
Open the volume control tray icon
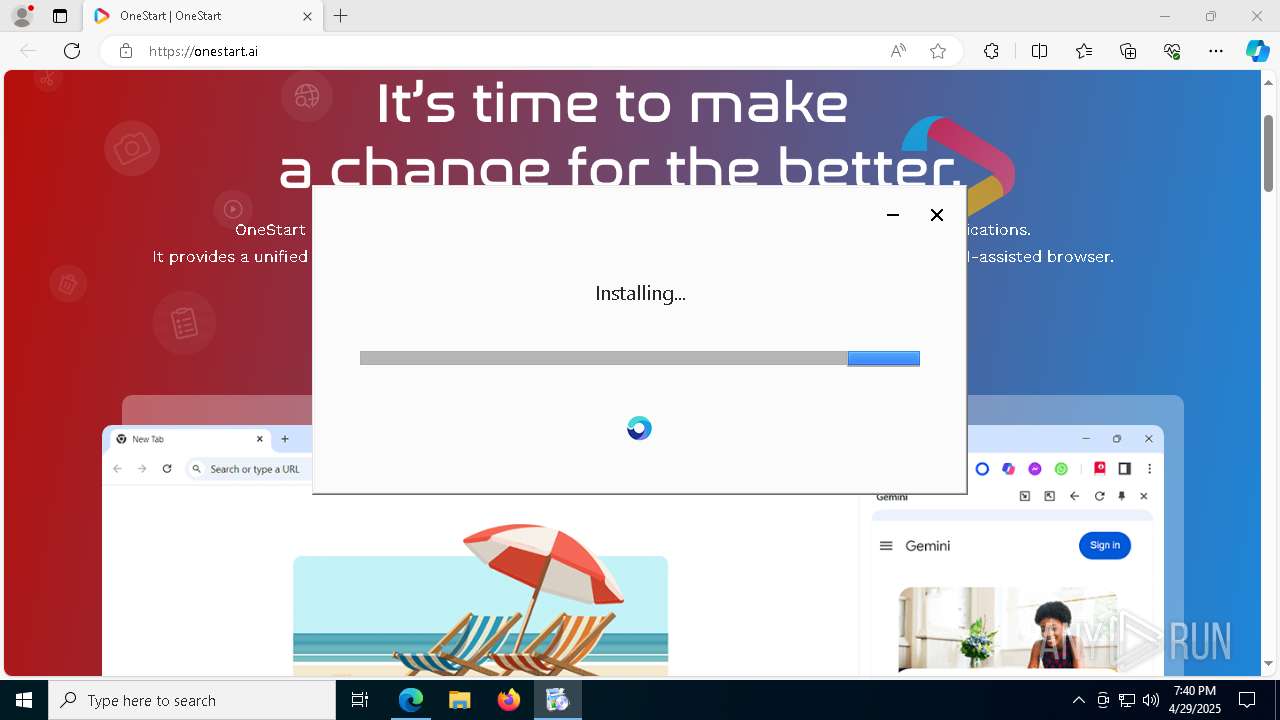[x=1150, y=700]
